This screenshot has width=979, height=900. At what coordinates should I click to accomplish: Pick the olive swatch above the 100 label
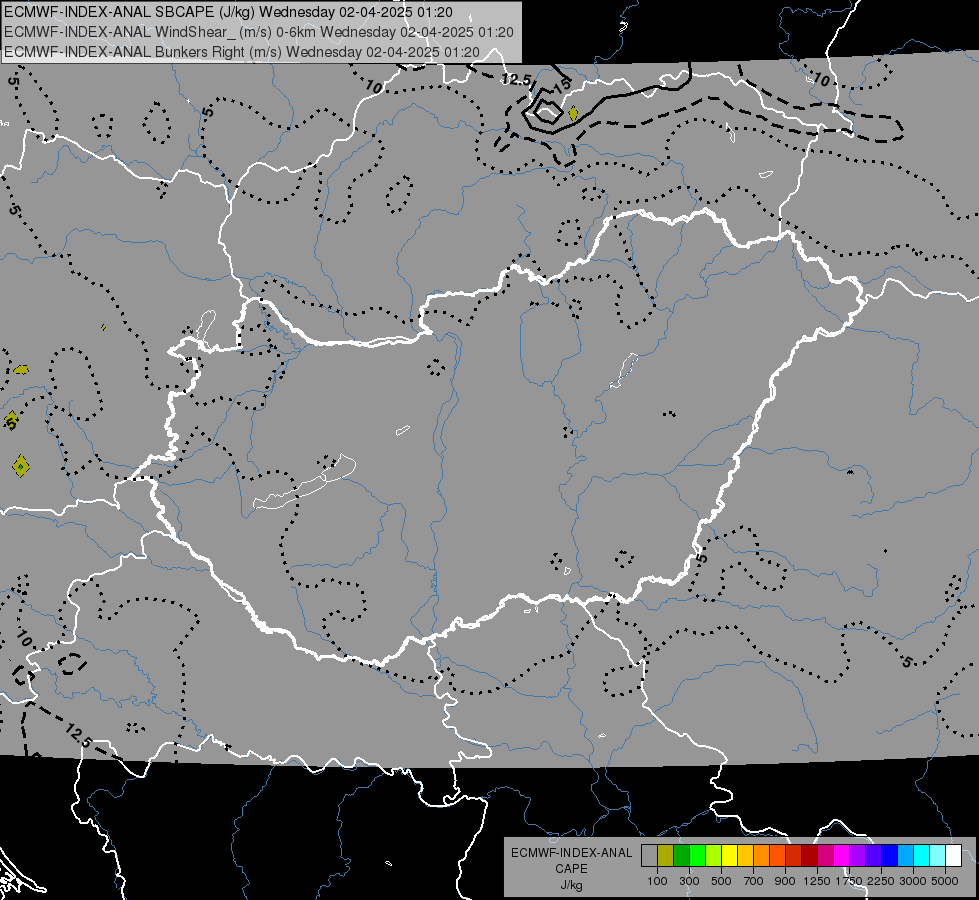tap(665, 856)
